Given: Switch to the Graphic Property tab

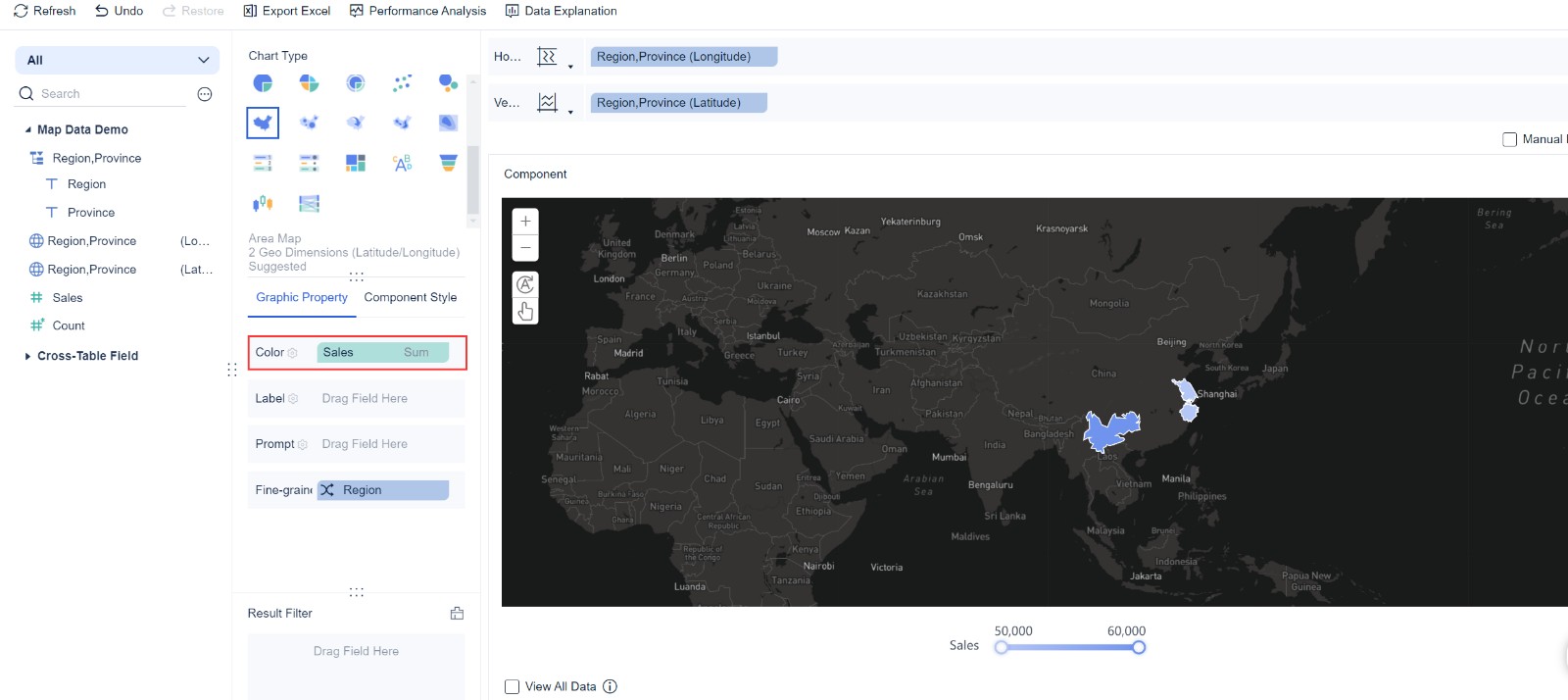Looking at the screenshot, I should point(302,297).
